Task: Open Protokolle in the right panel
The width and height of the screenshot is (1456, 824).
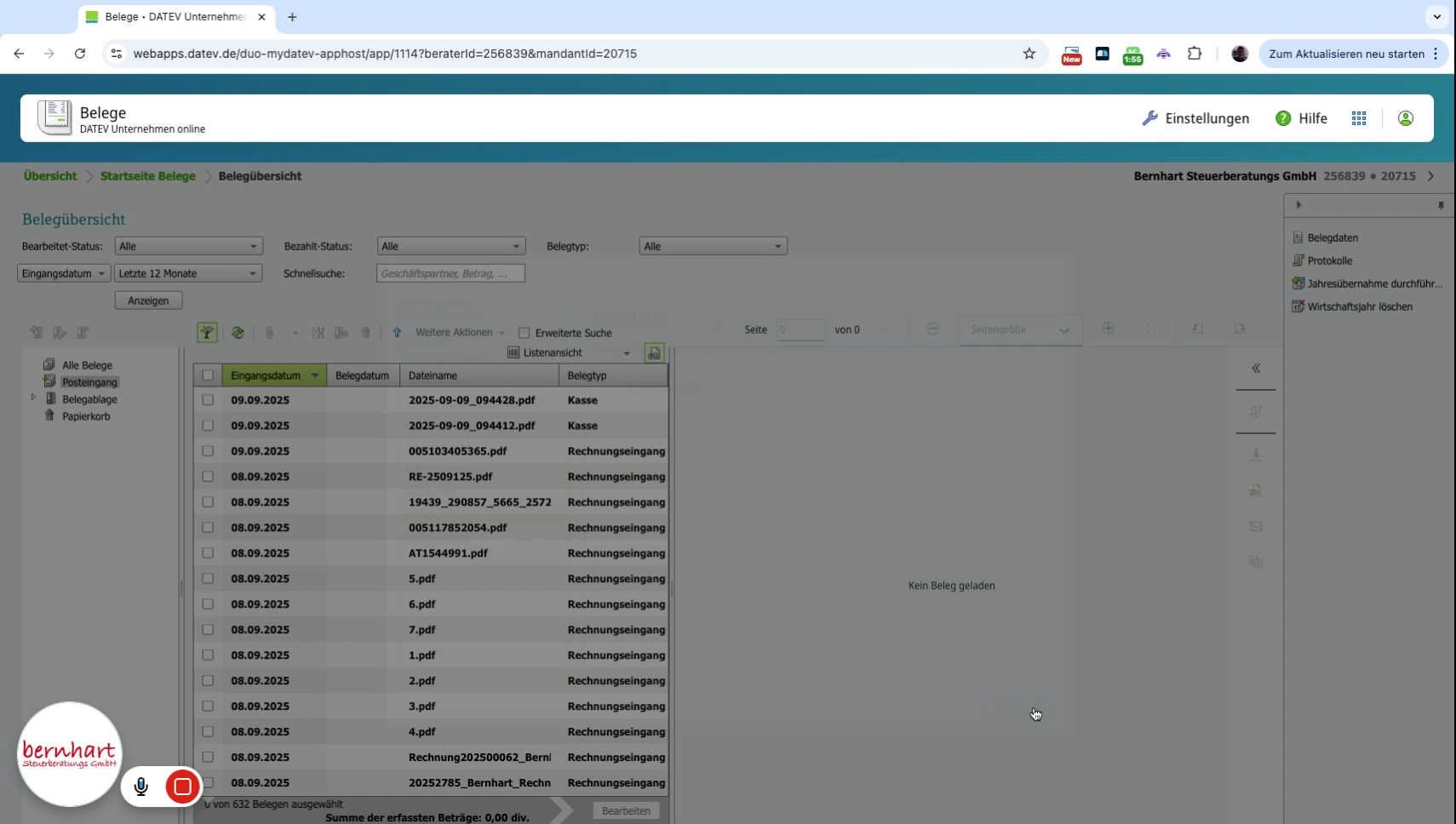Action: click(1329, 260)
